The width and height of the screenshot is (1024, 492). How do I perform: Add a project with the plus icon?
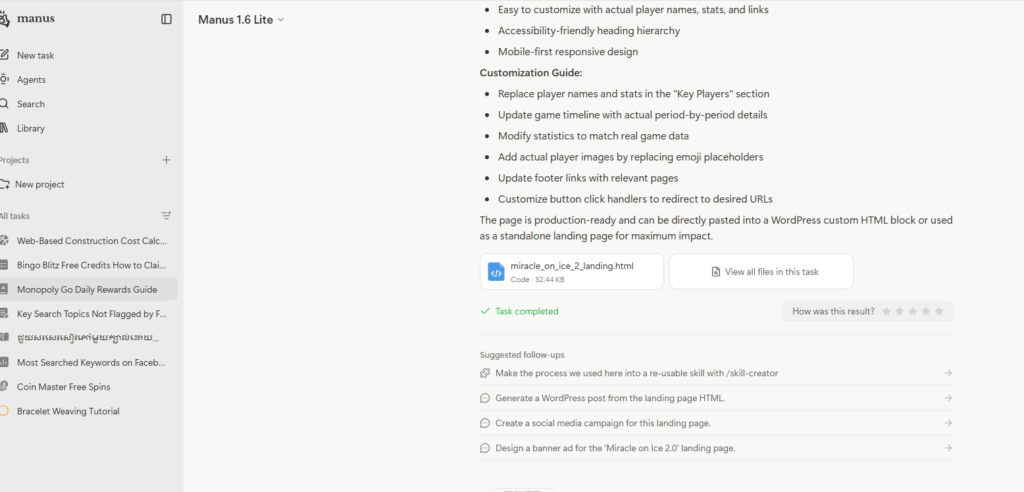point(166,160)
